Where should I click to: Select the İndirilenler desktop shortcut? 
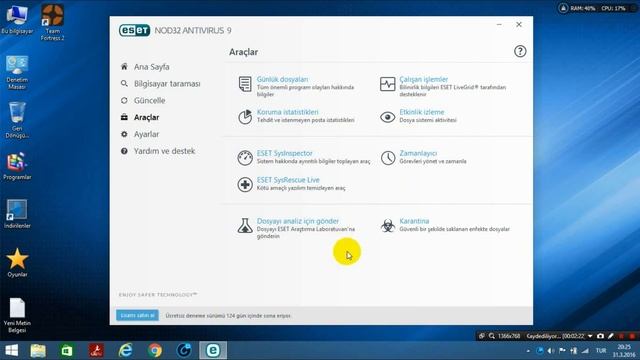(17, 214)
